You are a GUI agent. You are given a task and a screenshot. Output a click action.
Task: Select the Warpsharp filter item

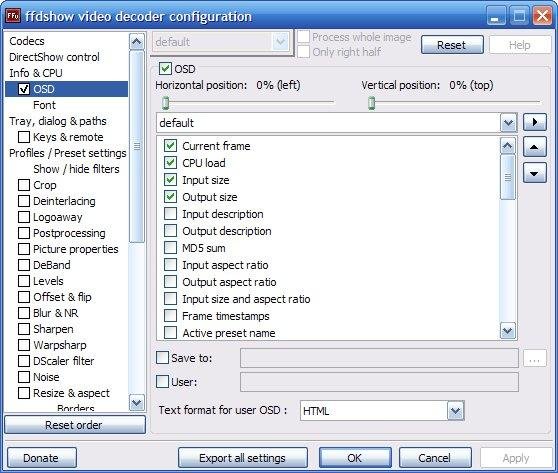pyautogui.click(x=60, y=345)
